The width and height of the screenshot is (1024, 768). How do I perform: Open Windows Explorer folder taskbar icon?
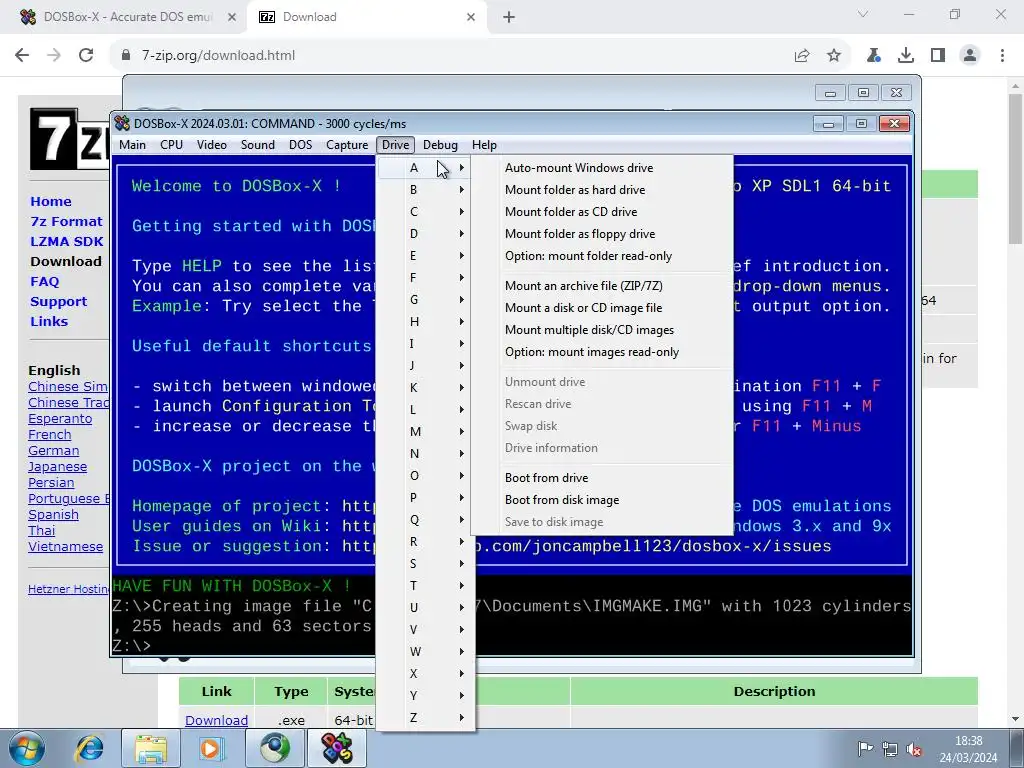click(152, 748)
